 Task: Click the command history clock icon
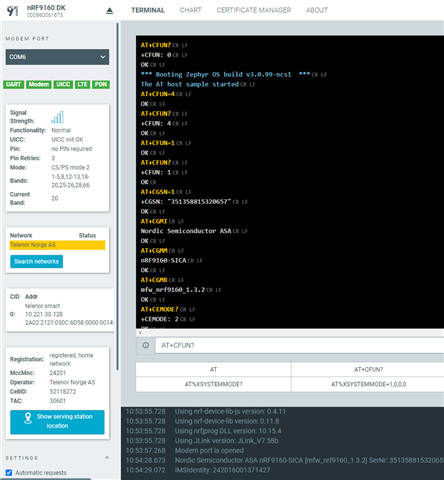pos(146,345)
